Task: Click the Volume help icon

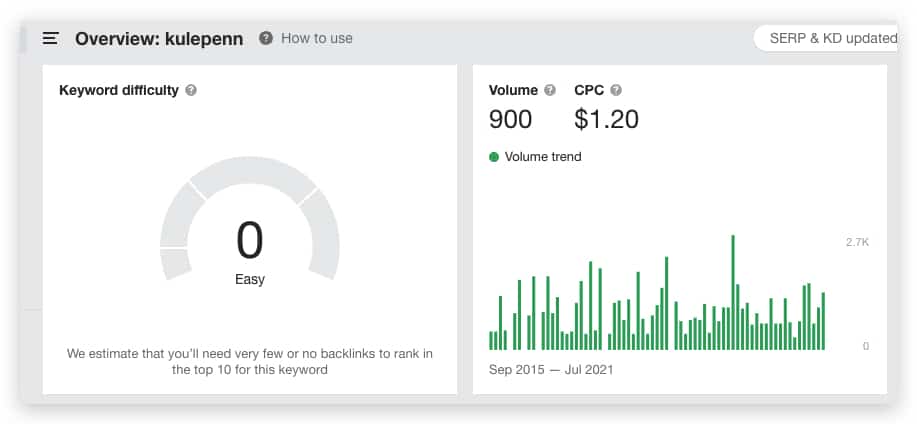Action: pyautogui.click(x=550, y=91)
